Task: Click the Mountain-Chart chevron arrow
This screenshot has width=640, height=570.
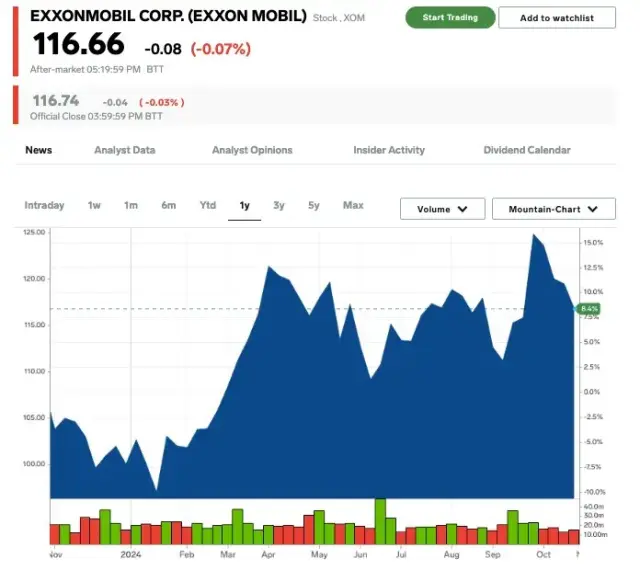Action: tap(593, 209)
